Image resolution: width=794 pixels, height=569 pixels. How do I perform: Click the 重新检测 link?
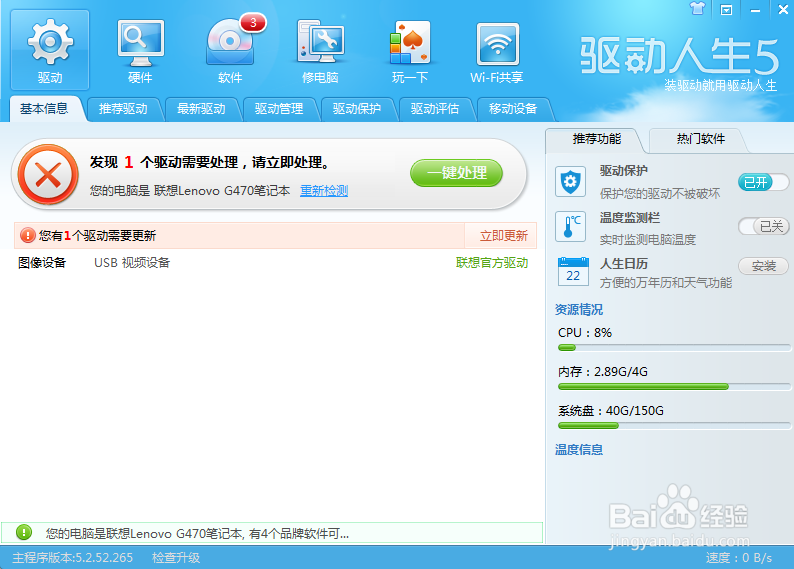pos(324,191)
